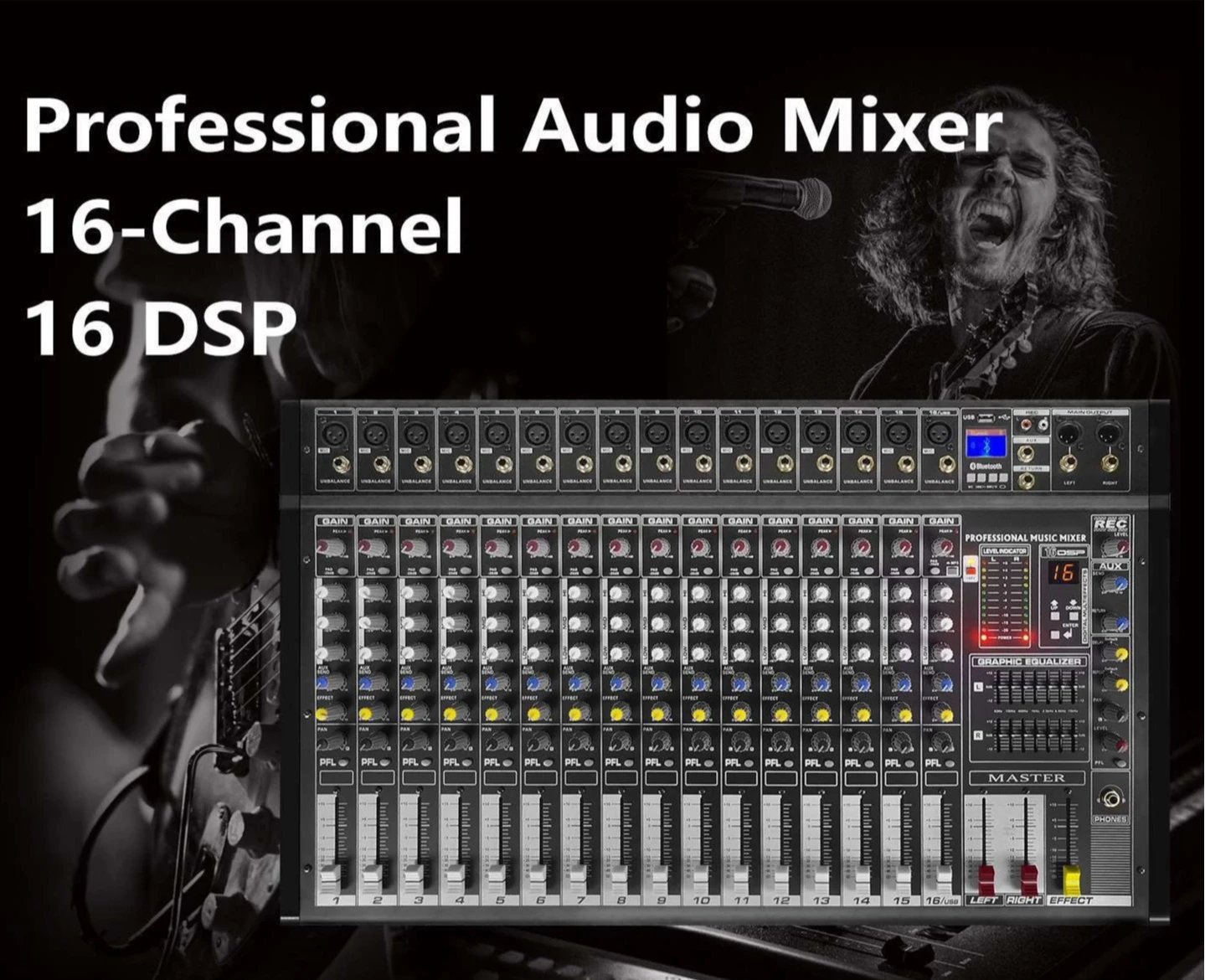Click the channel 1 XLR mic input
This screenshot has height=980, width=1205.
333,434
